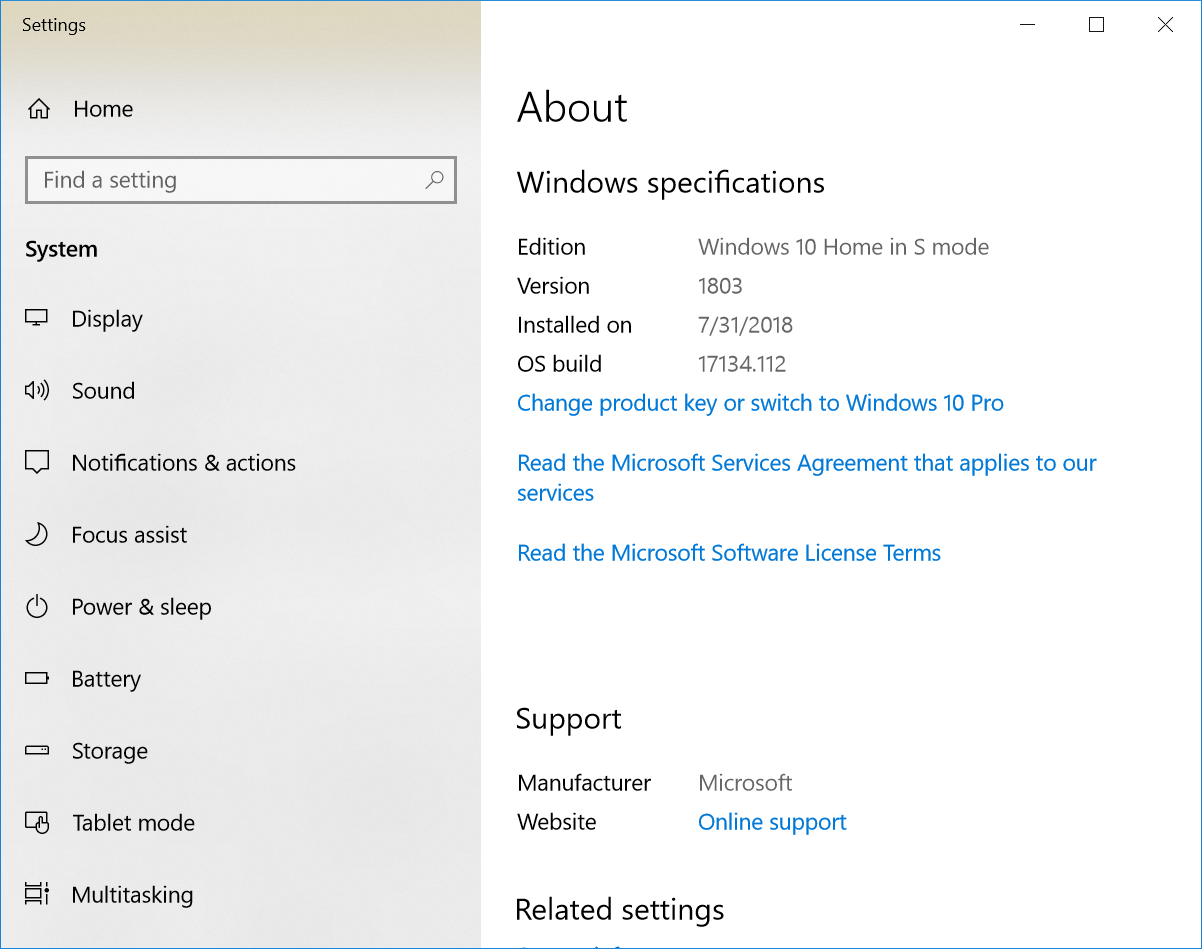Screen dimensions: 1202x949
Task: Open Battery settings
Action: pos(106,679)
